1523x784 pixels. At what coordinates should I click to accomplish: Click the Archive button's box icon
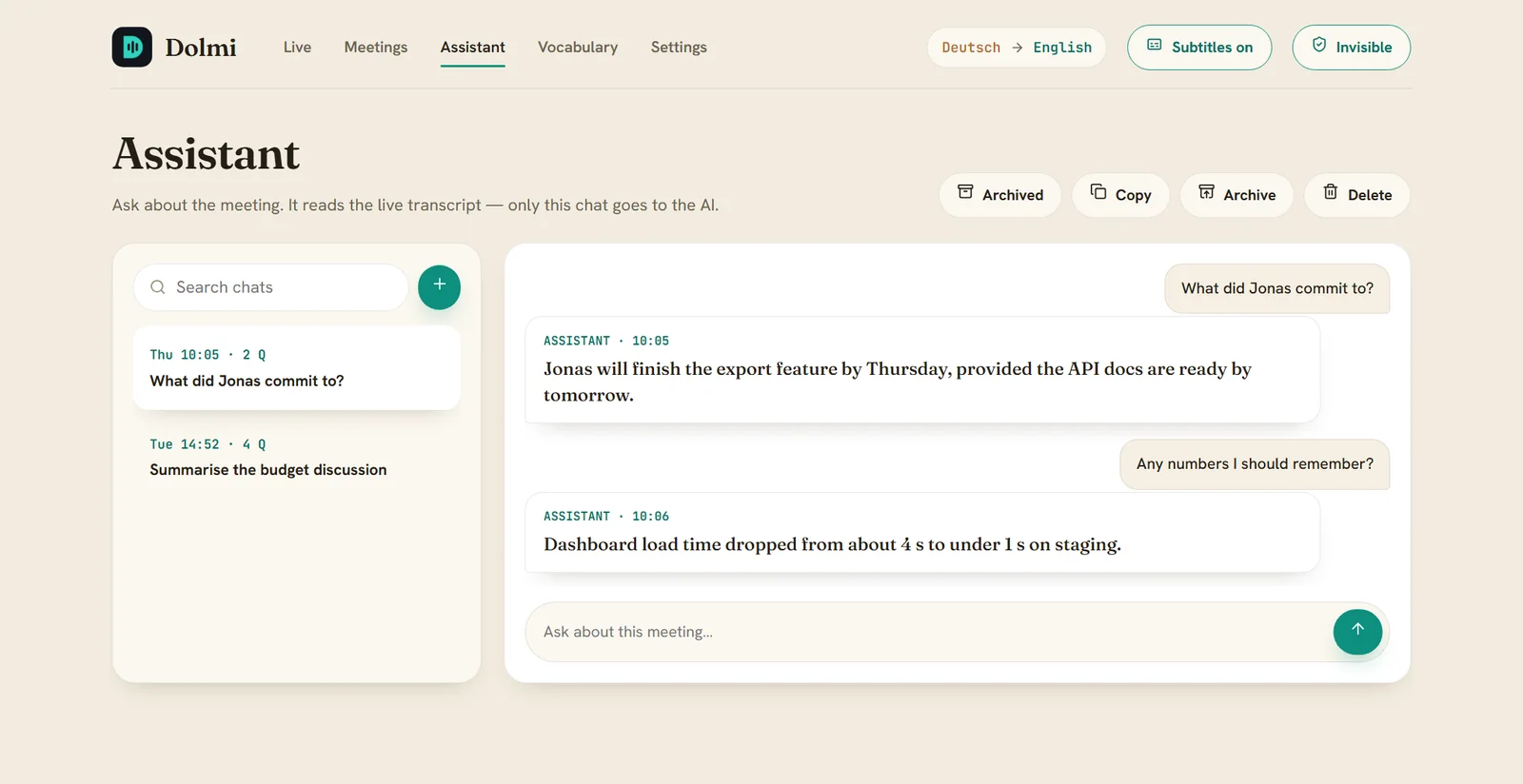[1206, 192]
